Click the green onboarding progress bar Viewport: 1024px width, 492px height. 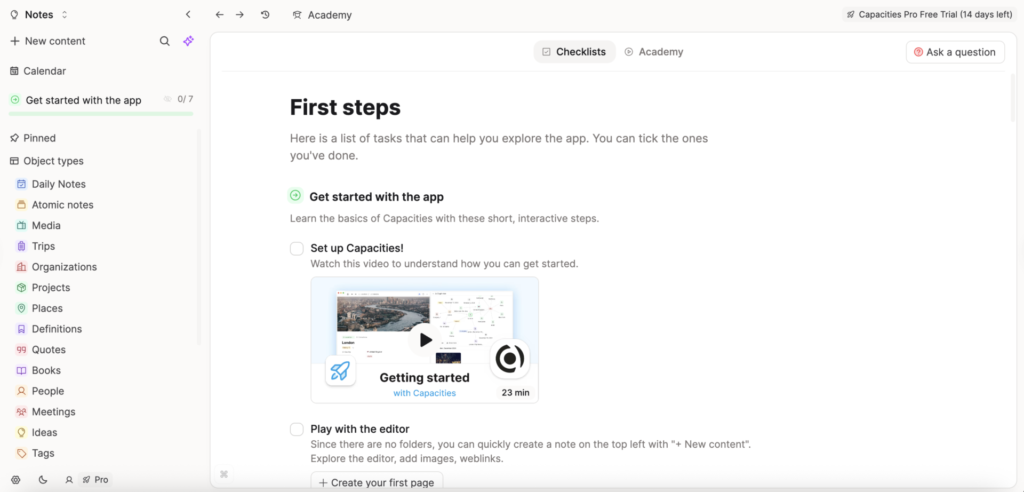click(100, 113)
